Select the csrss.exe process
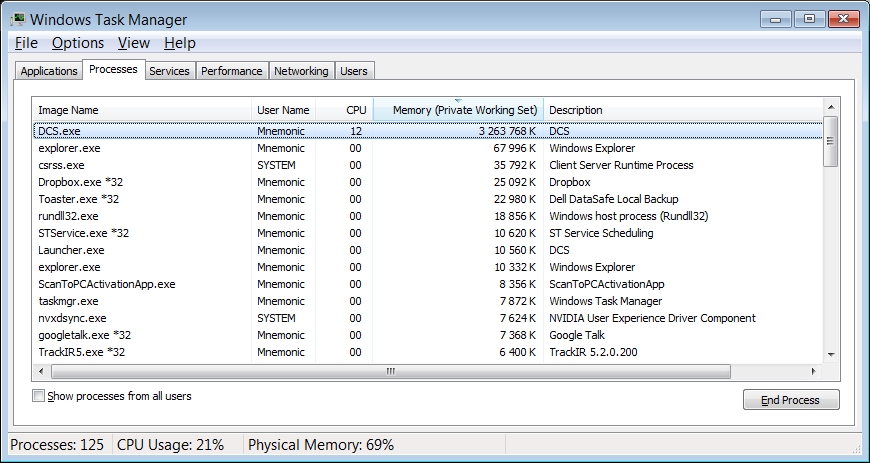The height and width of the screenshot is (463, 870). click(428, 165)
